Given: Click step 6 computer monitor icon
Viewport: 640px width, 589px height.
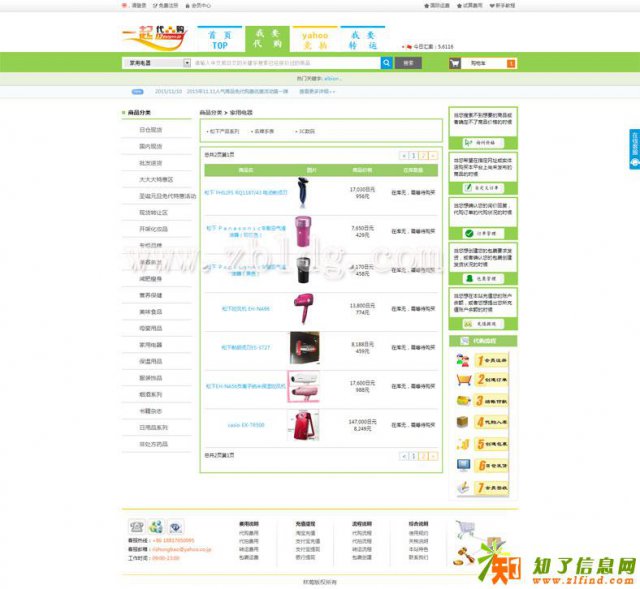Looking at the screenshot, I should (463, 466).
